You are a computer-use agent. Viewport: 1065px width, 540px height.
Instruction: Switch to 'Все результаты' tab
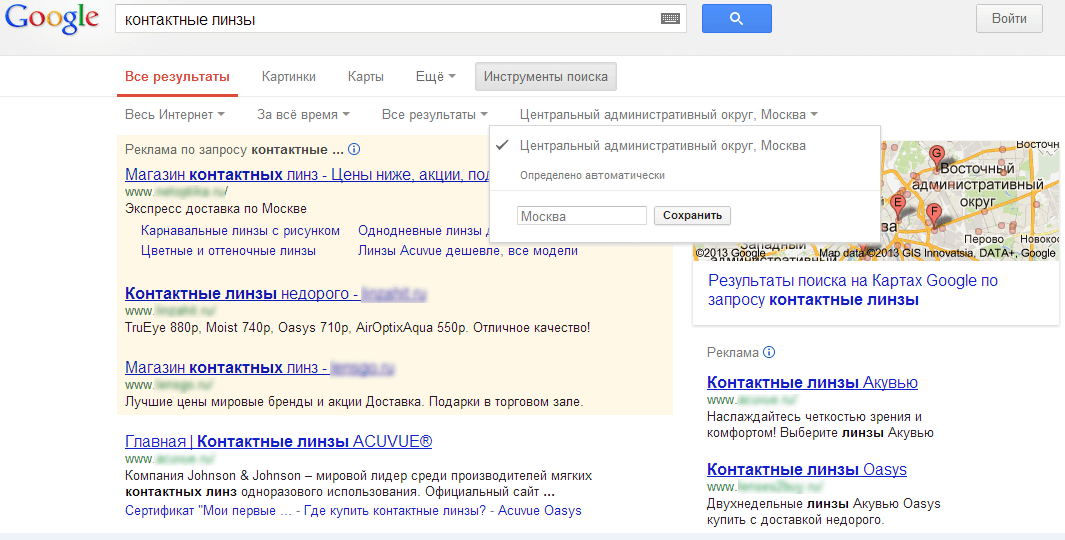(x=177, y=77)
